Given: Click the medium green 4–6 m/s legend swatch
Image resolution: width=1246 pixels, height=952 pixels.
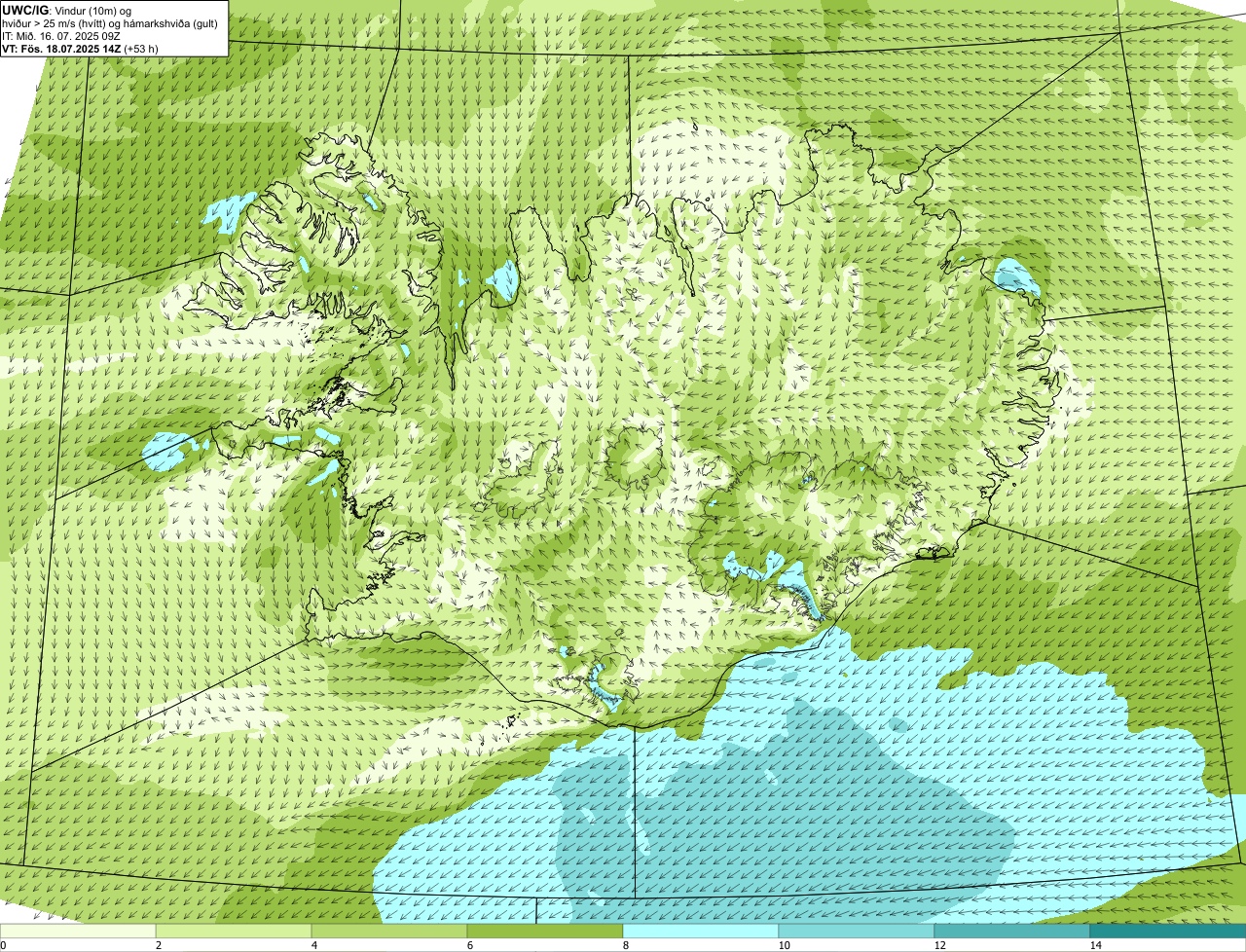Looking at the screenshot, I should click(389, 931).
